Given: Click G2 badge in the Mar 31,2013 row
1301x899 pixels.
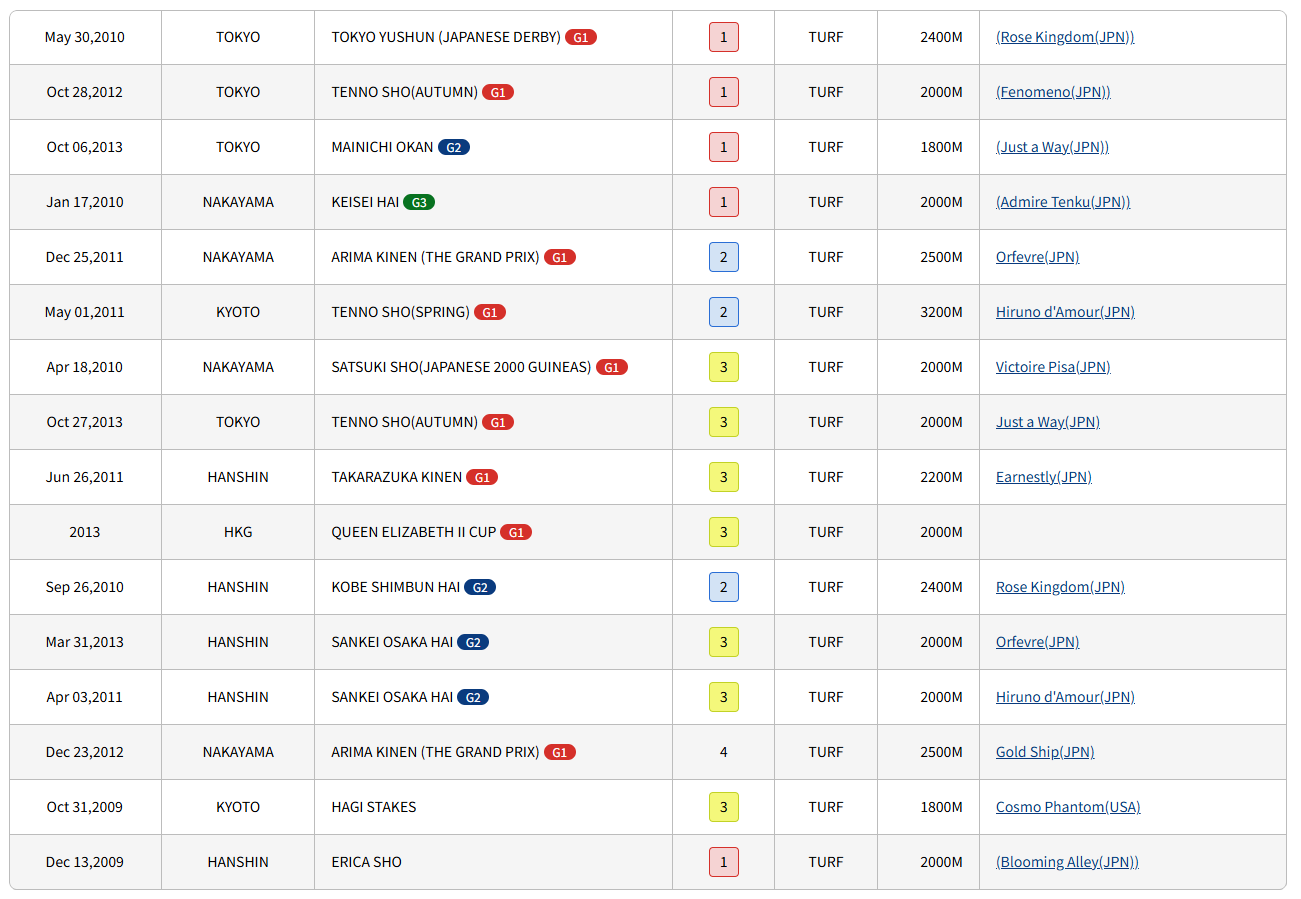Looking at the screenshot, I should click(x=473, y=642).
